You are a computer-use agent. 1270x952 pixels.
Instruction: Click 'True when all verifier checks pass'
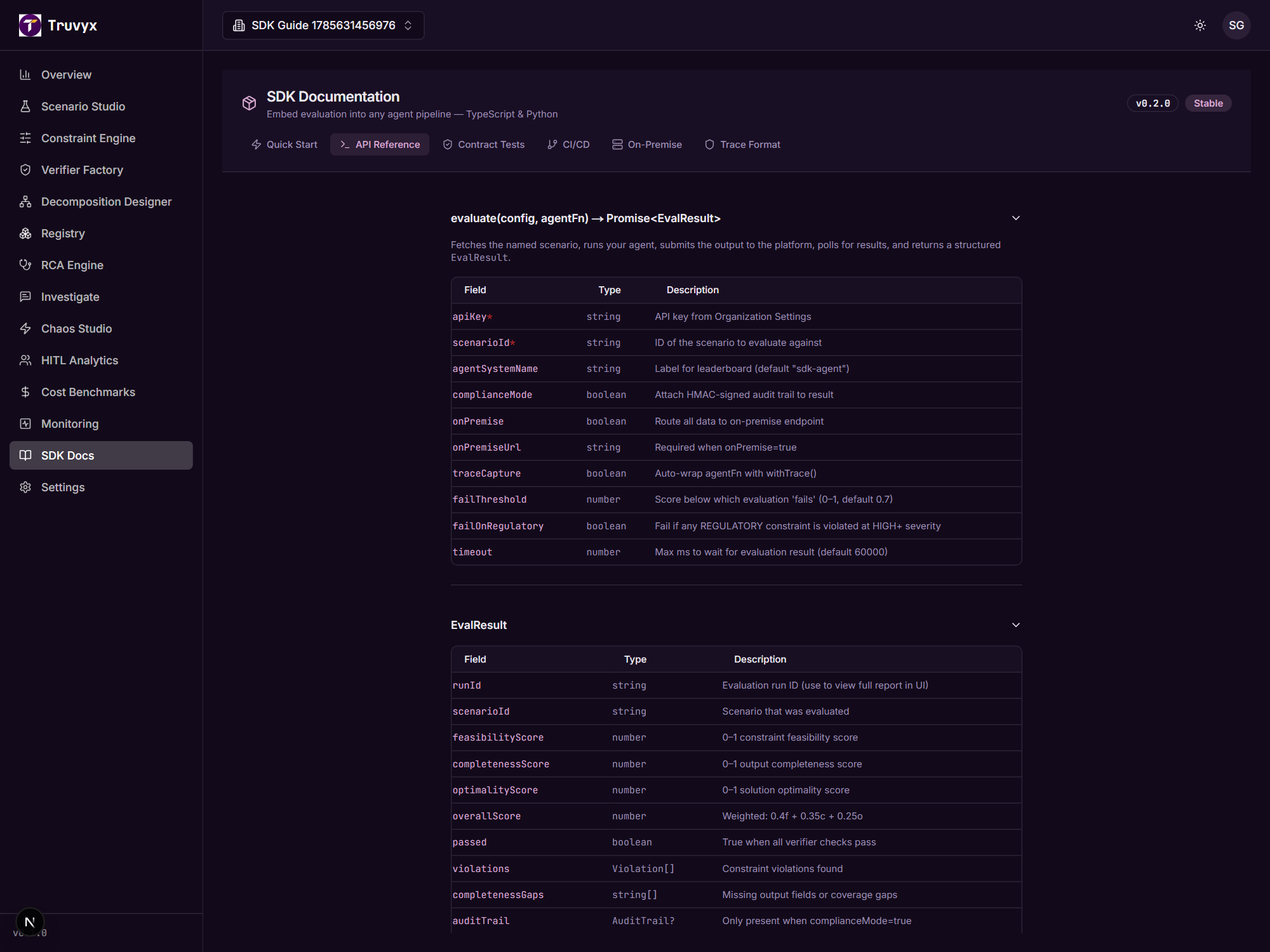[799, 842]
